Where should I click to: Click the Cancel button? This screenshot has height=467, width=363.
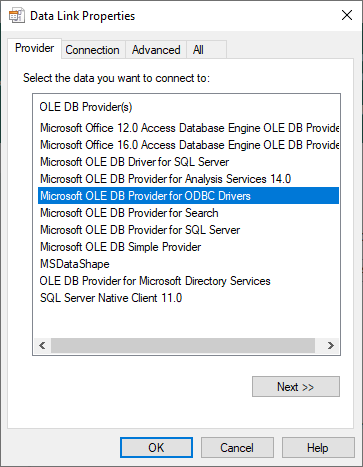click(237, 447)
